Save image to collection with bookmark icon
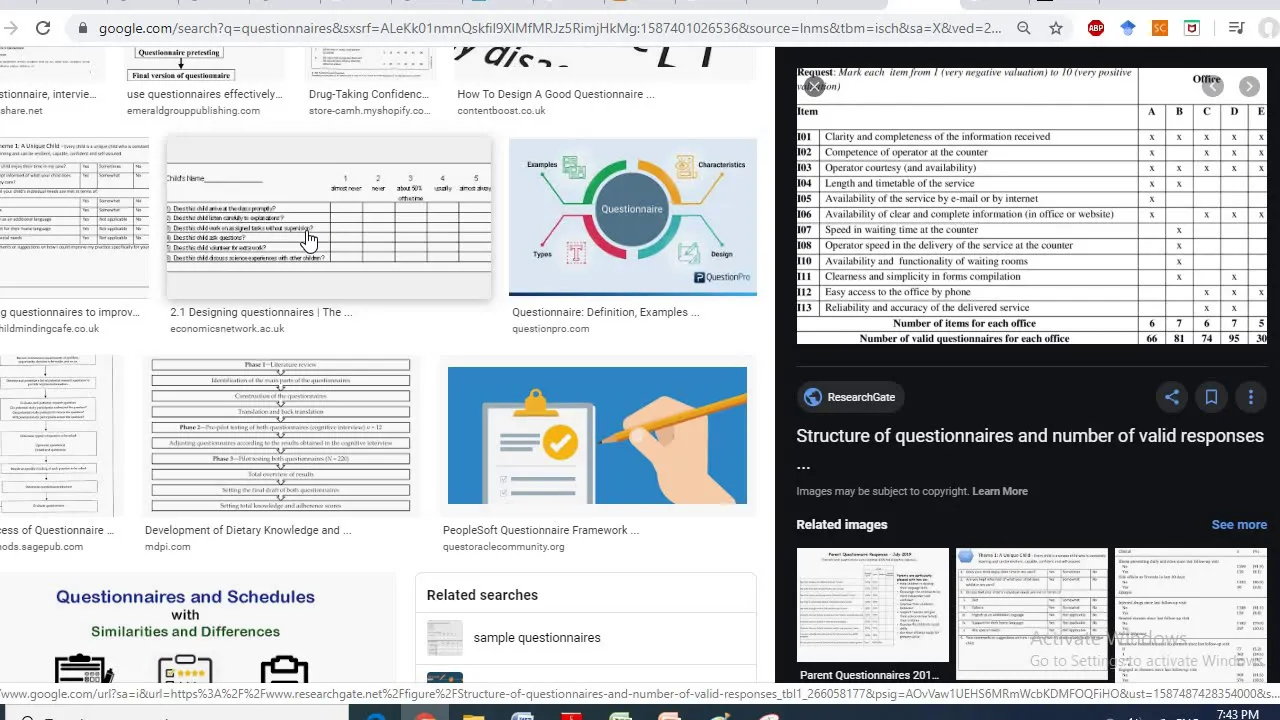 coord(1211,397)
